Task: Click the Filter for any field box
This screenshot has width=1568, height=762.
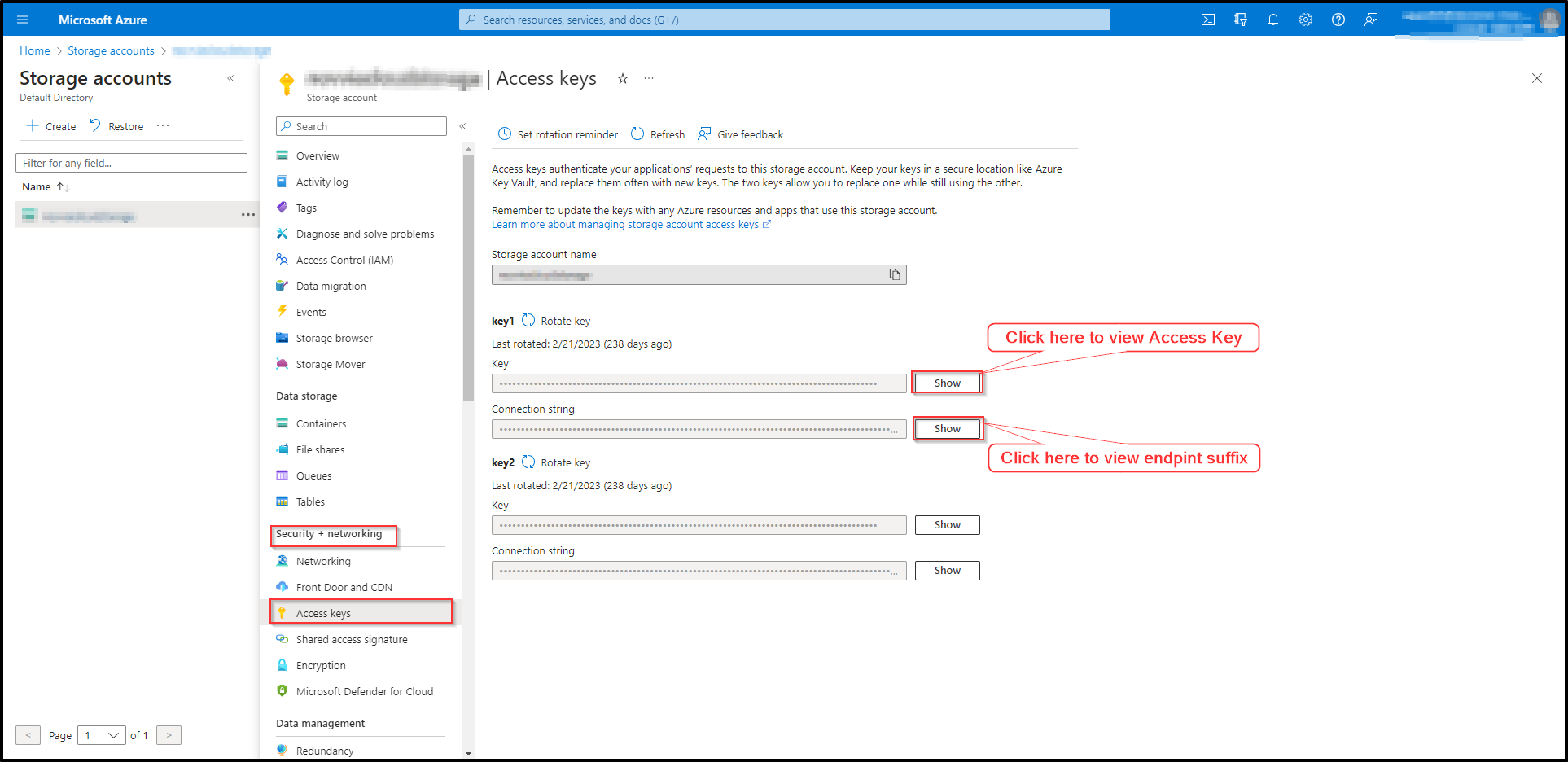Action: 131,163
